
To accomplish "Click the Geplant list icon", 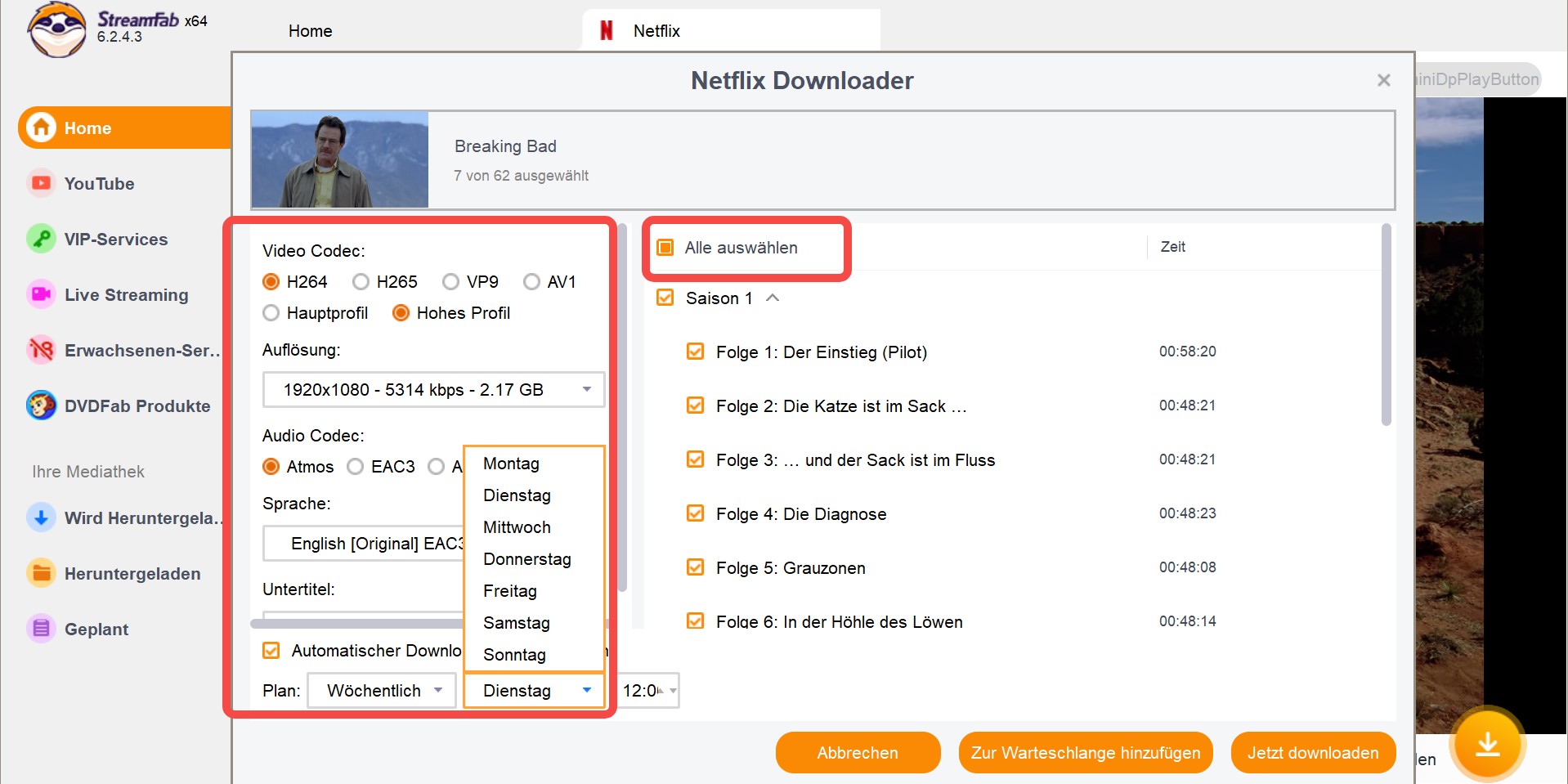I will point(41,629).
